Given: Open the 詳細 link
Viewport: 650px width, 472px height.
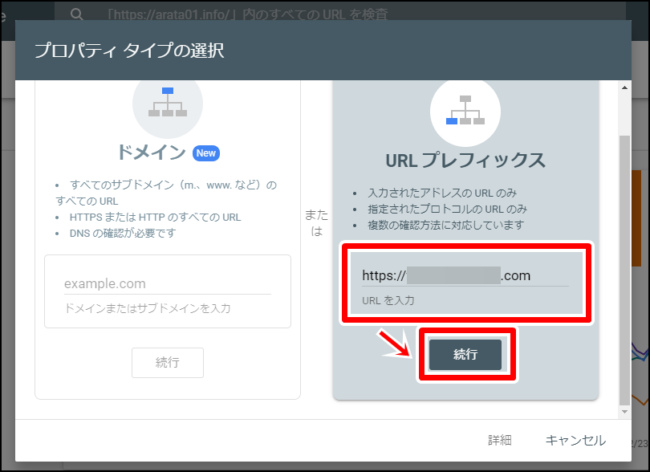Looking at the screenshot, I should 500,440.
